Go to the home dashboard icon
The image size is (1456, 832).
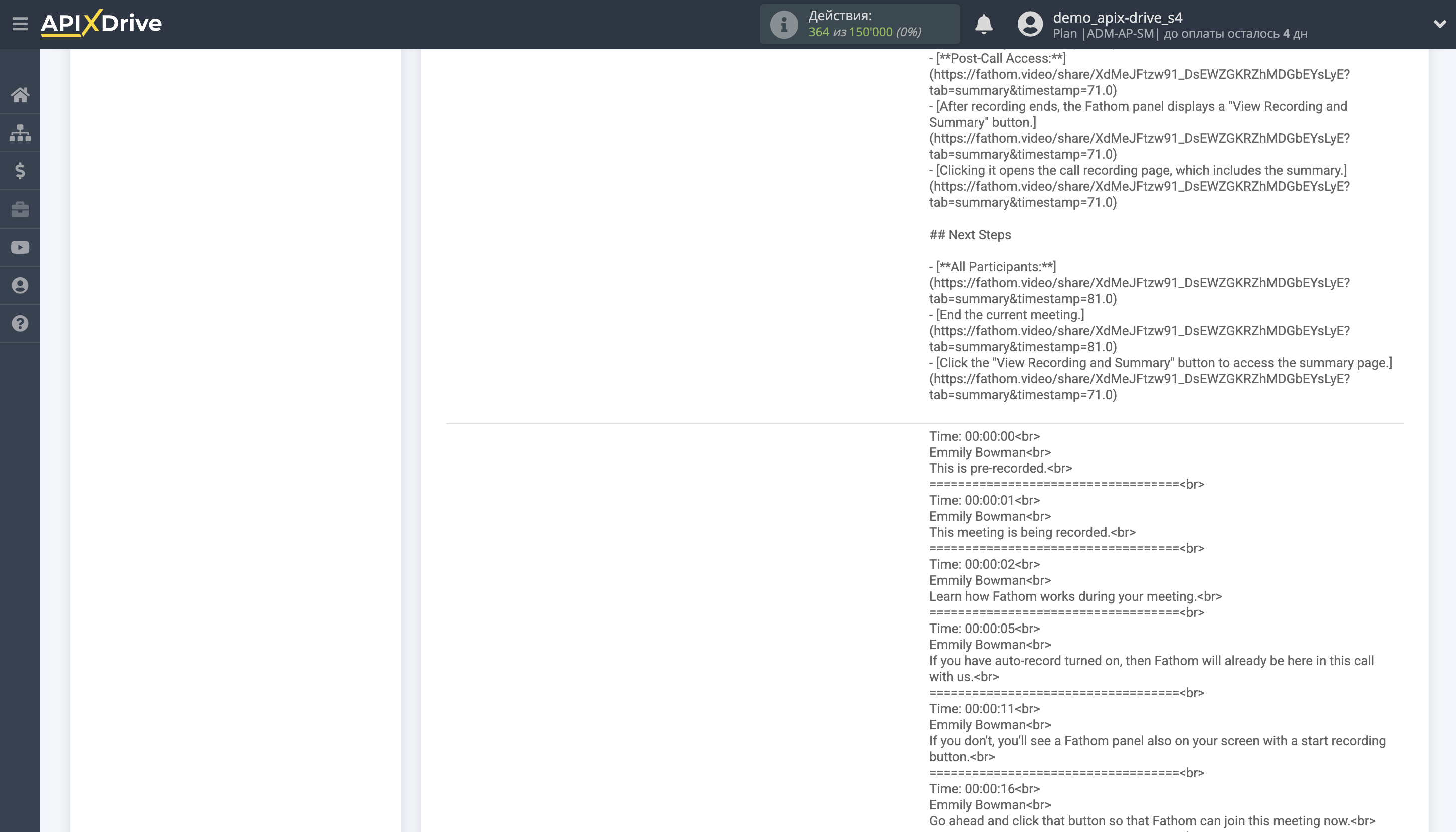point(20,95)
